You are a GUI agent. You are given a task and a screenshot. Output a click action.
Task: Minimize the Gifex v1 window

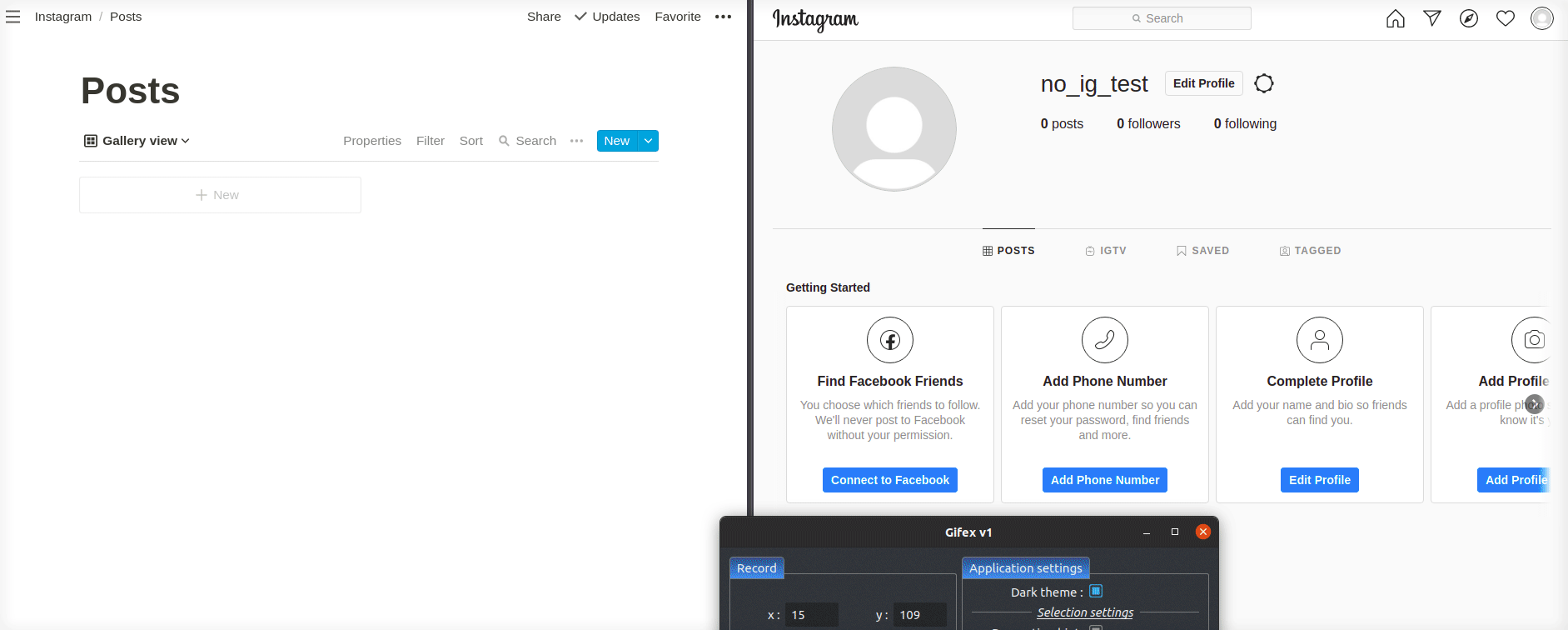pos(1147,532)
